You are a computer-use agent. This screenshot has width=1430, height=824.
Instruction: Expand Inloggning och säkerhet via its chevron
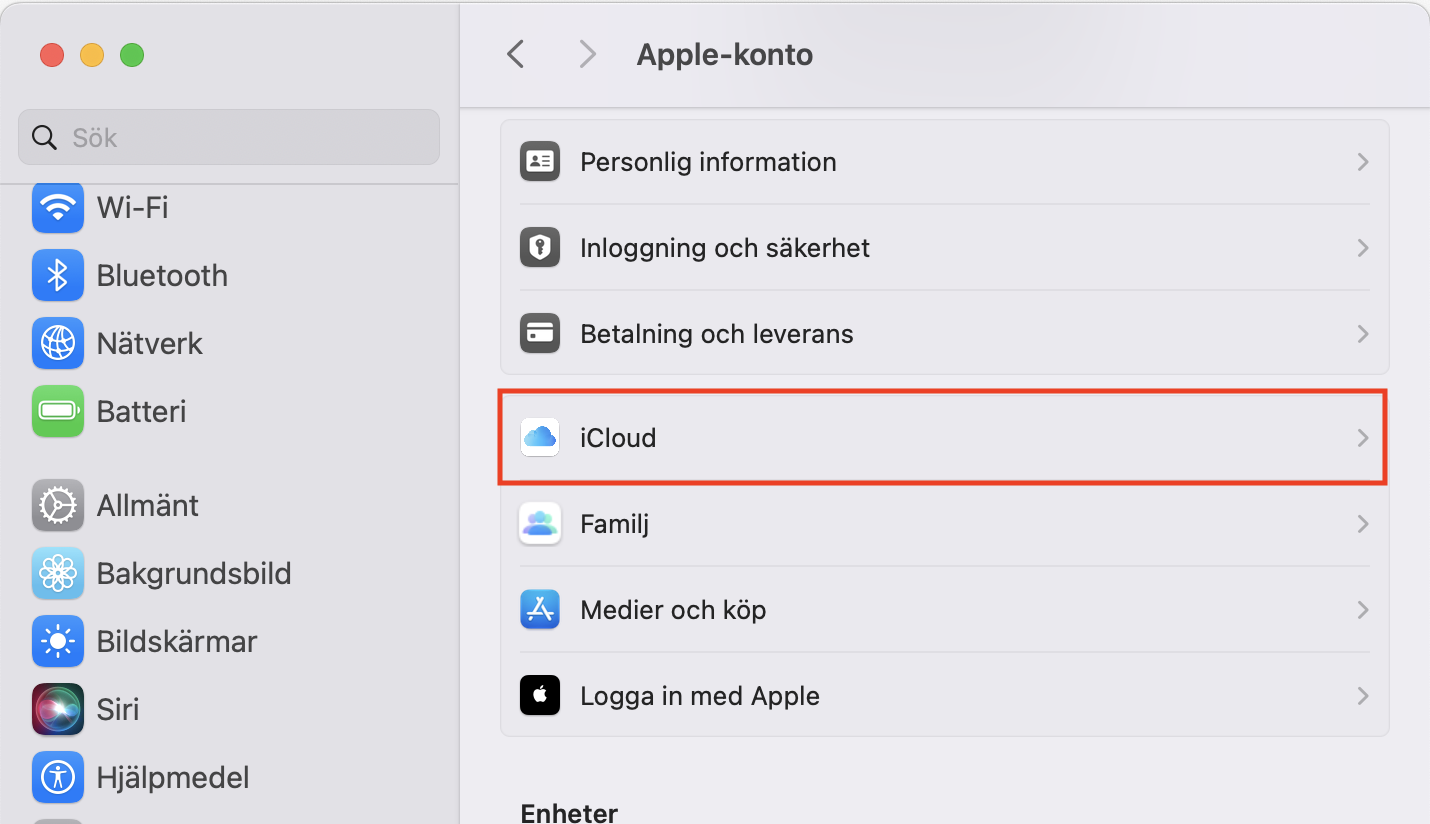click(x=1363, y=248)
